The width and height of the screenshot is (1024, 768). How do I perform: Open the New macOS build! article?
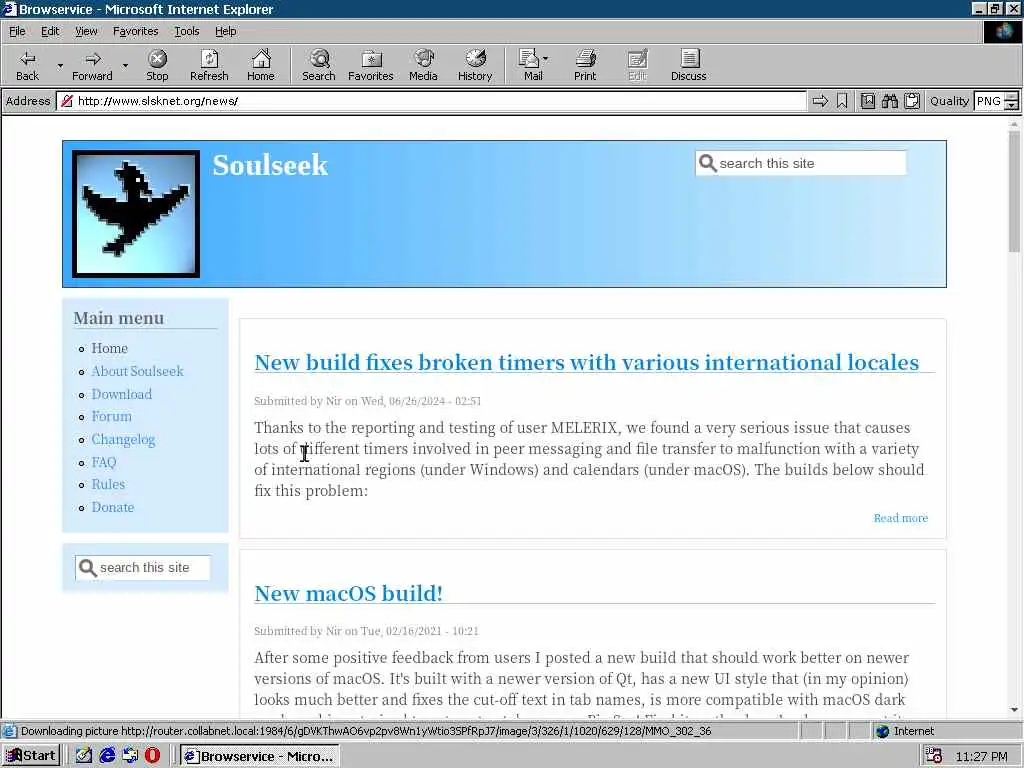tap(349, 594)
